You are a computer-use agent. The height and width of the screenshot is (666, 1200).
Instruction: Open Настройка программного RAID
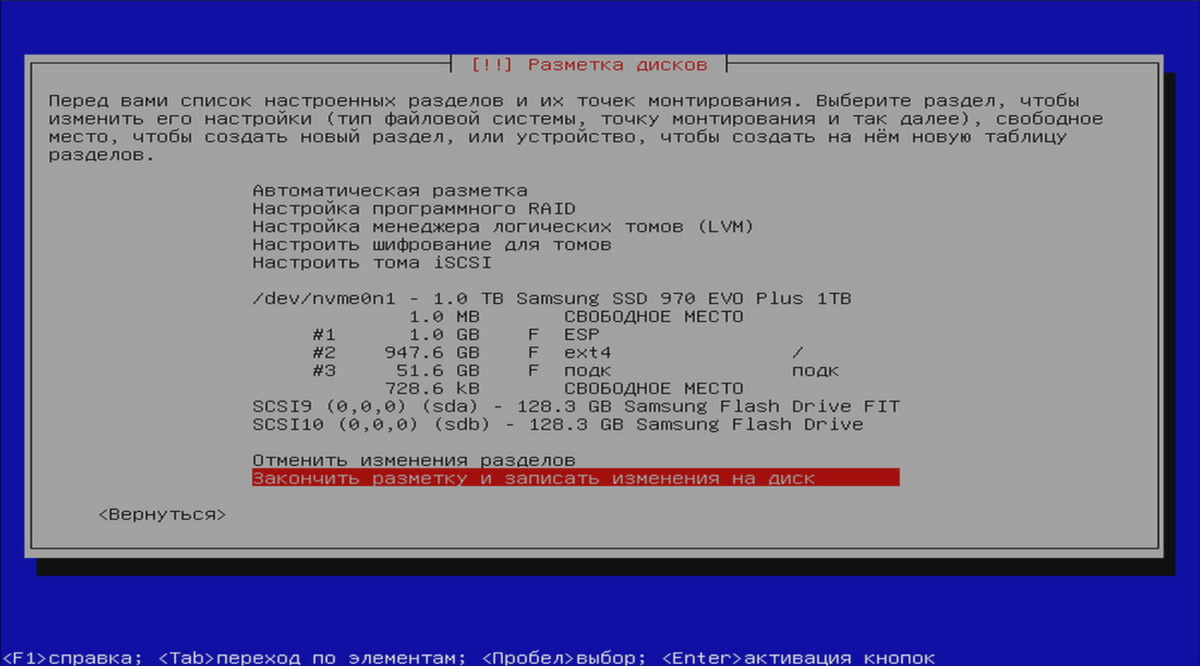(414, 208)
